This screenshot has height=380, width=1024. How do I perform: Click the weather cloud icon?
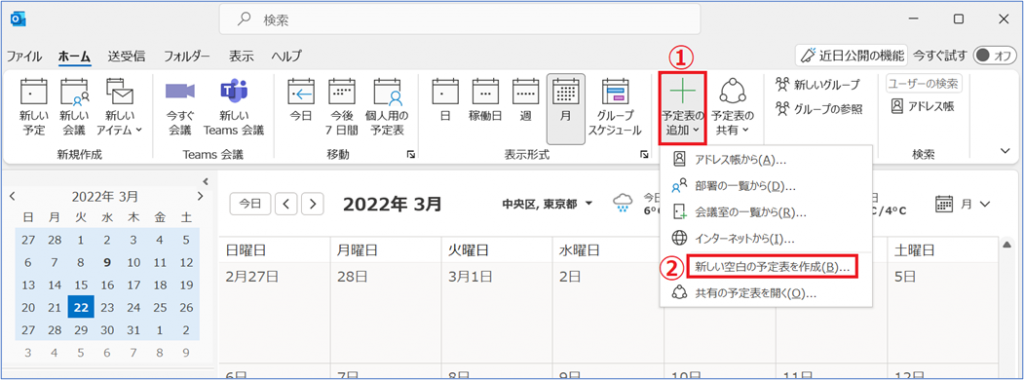point(623,203)
